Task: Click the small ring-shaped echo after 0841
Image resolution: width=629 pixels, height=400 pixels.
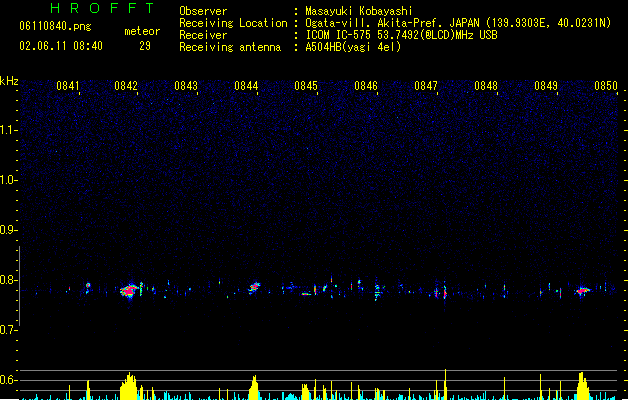Action: click(x=88, y=286)
